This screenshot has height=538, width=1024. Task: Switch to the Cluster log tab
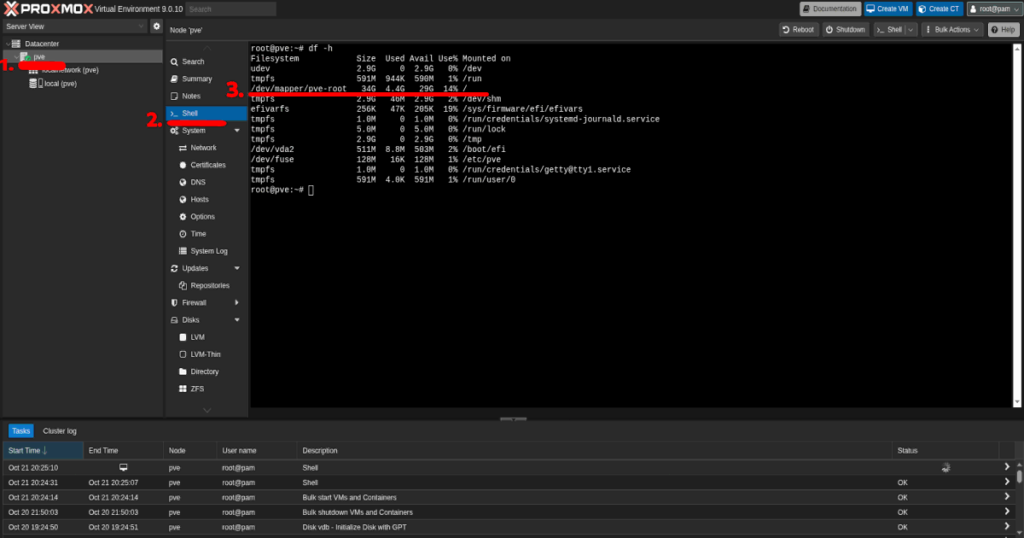(60, 431)
